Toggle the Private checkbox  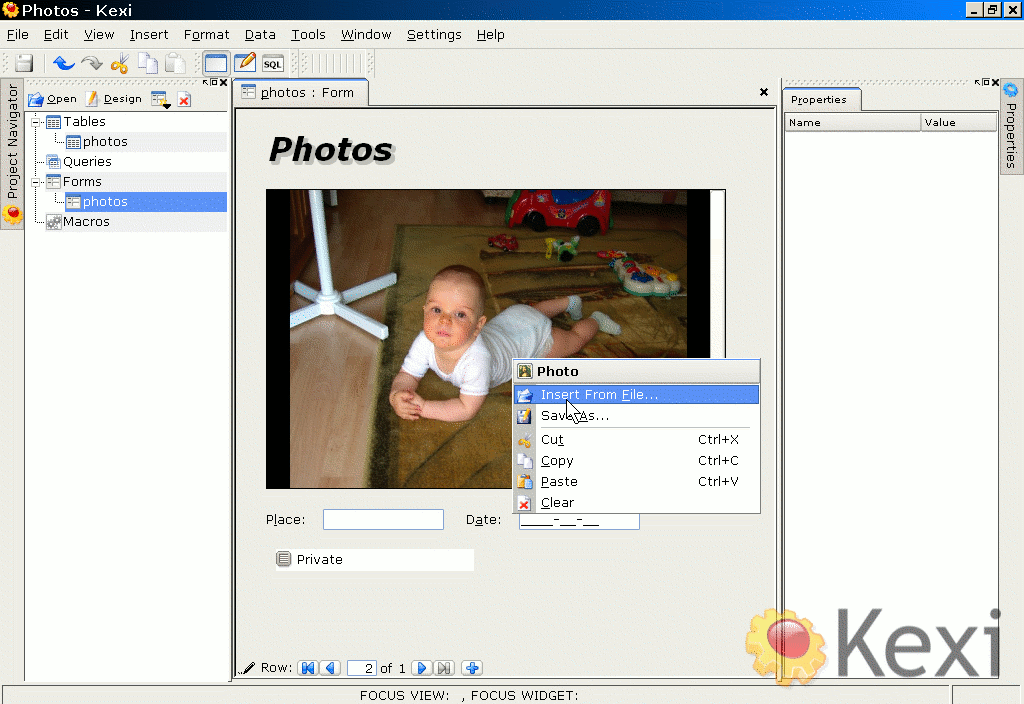pos(284,559)
